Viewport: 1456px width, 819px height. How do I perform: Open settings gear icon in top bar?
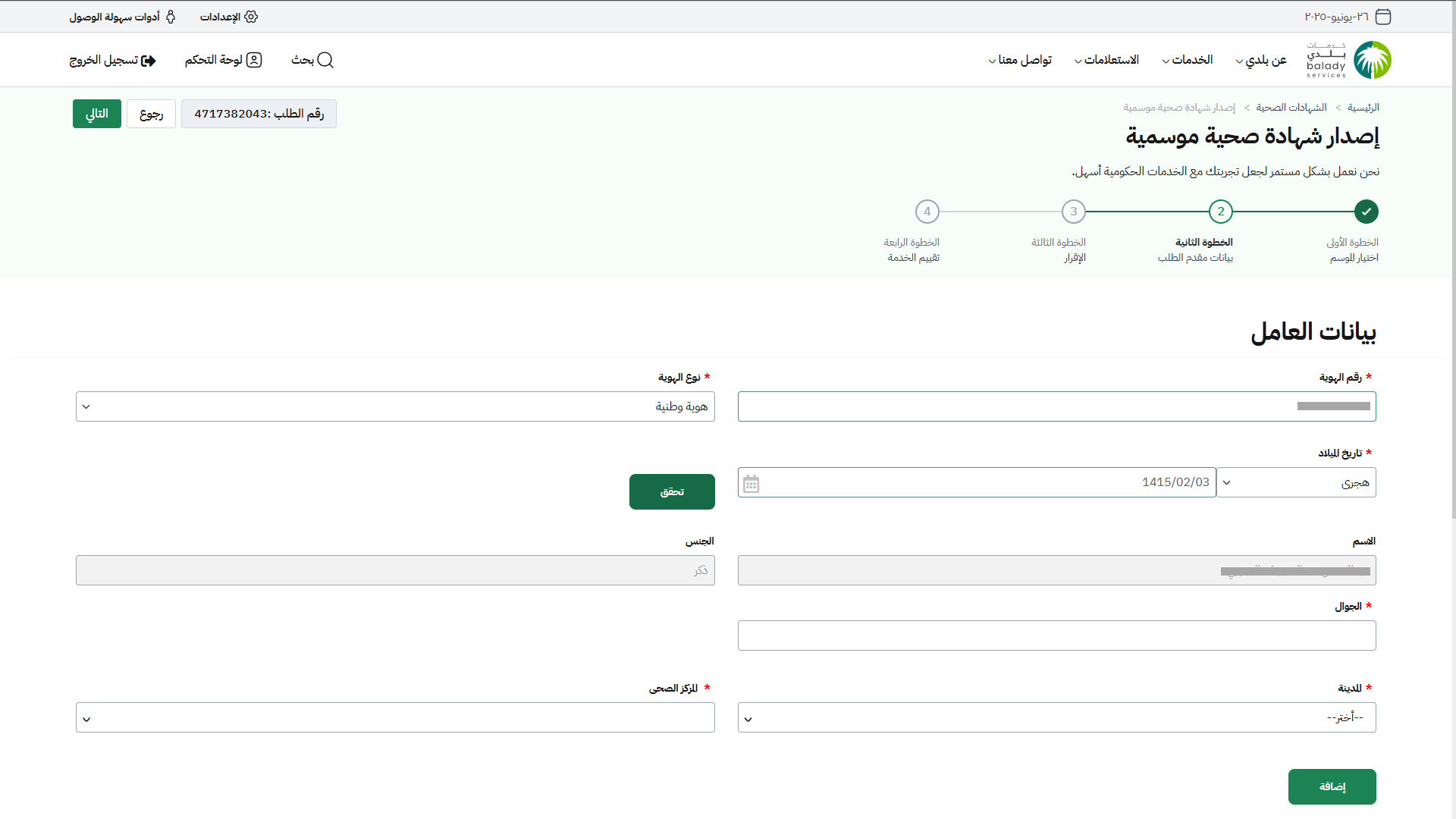(x=251, y=17)
